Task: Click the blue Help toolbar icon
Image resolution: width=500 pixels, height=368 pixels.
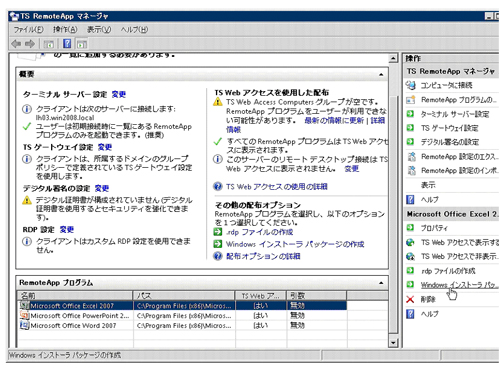Action: [67, 44]
